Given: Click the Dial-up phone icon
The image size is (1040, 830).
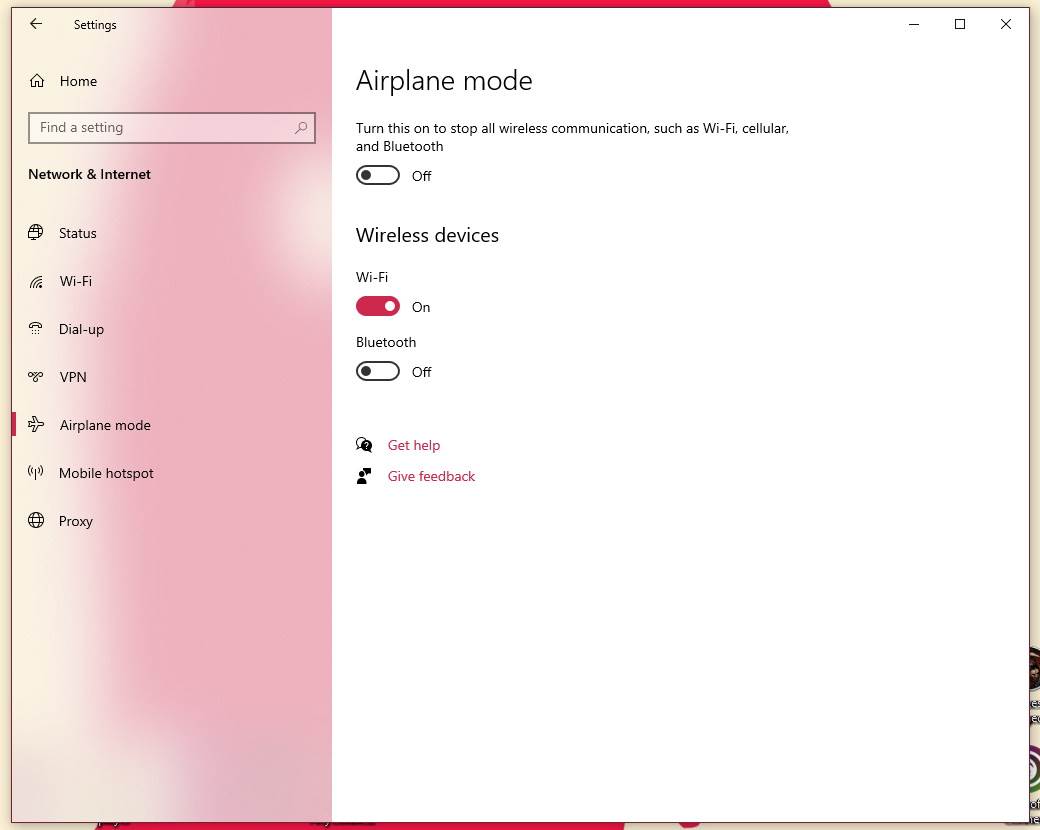Looking at the screenshot, I should [x=36, y=329].
